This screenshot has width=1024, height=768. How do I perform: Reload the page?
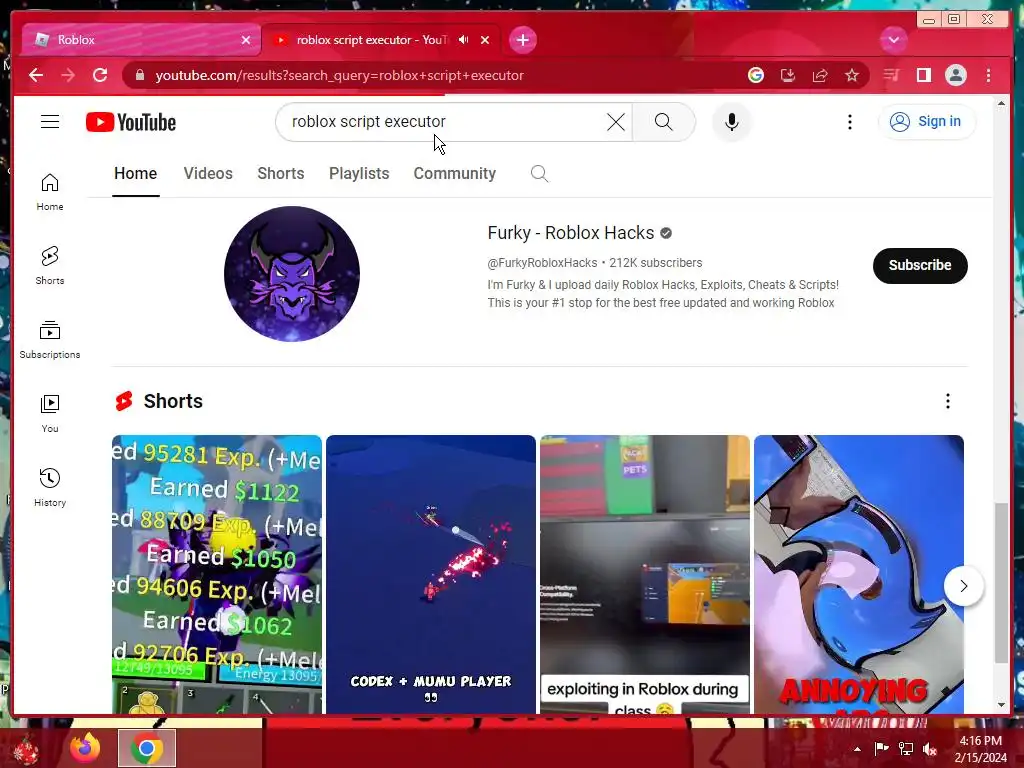[x=100, y=75]
